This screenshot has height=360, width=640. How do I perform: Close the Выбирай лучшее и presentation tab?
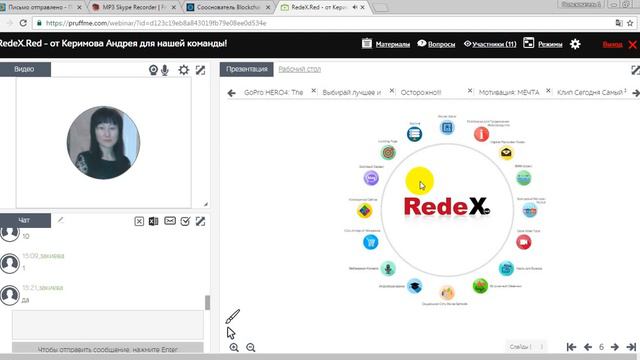392,91
